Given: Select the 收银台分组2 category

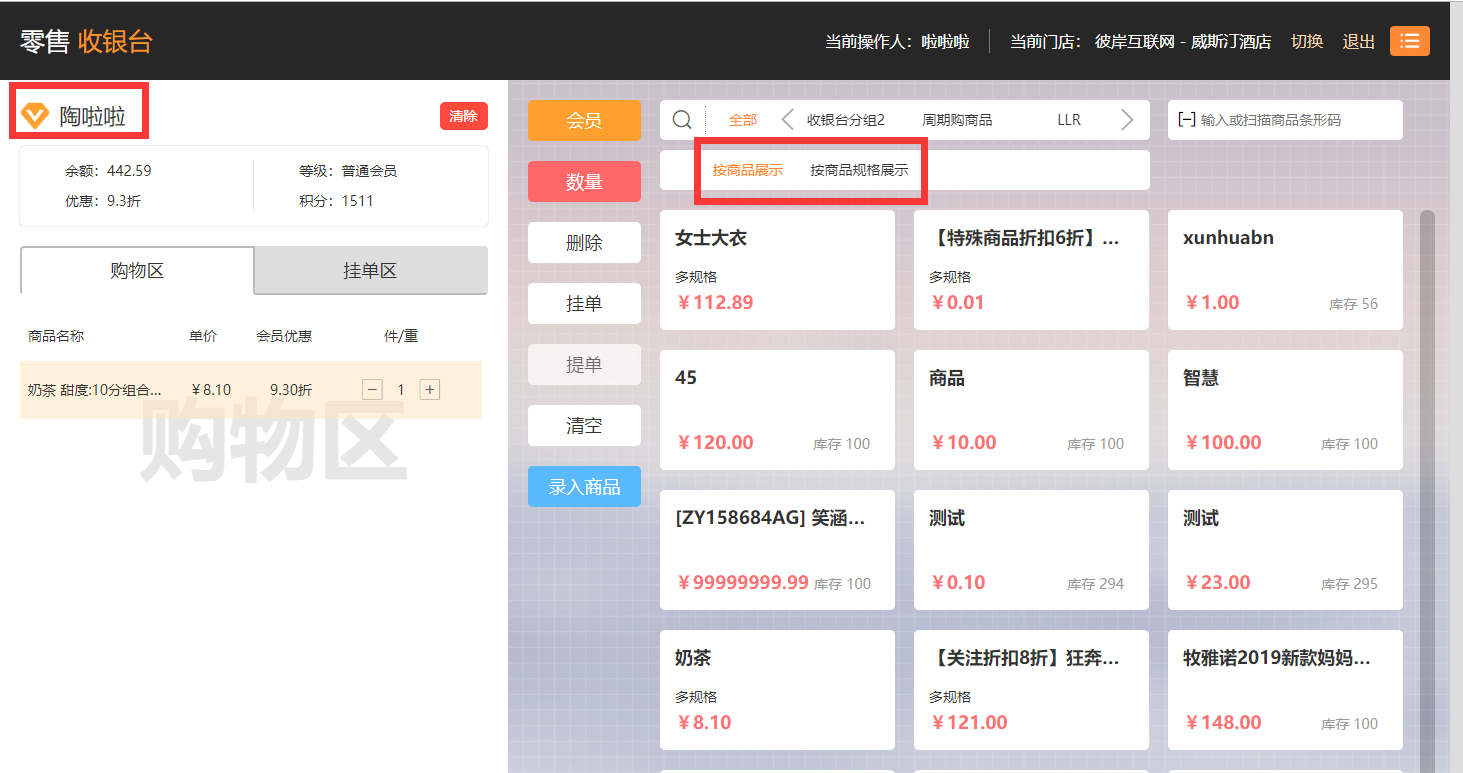Looking at the screenshot, I should tap(846, 120).
